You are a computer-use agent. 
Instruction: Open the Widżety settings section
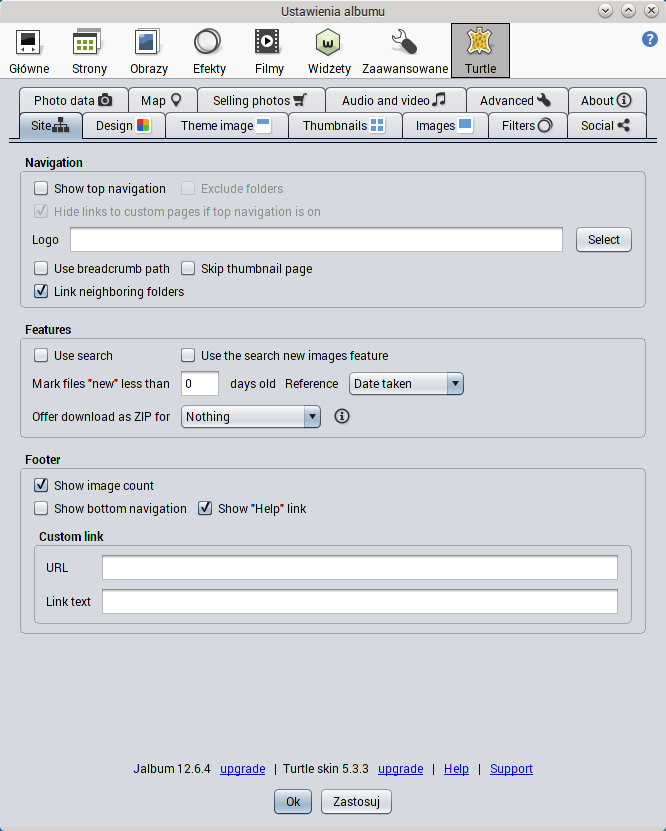point(329,51)
